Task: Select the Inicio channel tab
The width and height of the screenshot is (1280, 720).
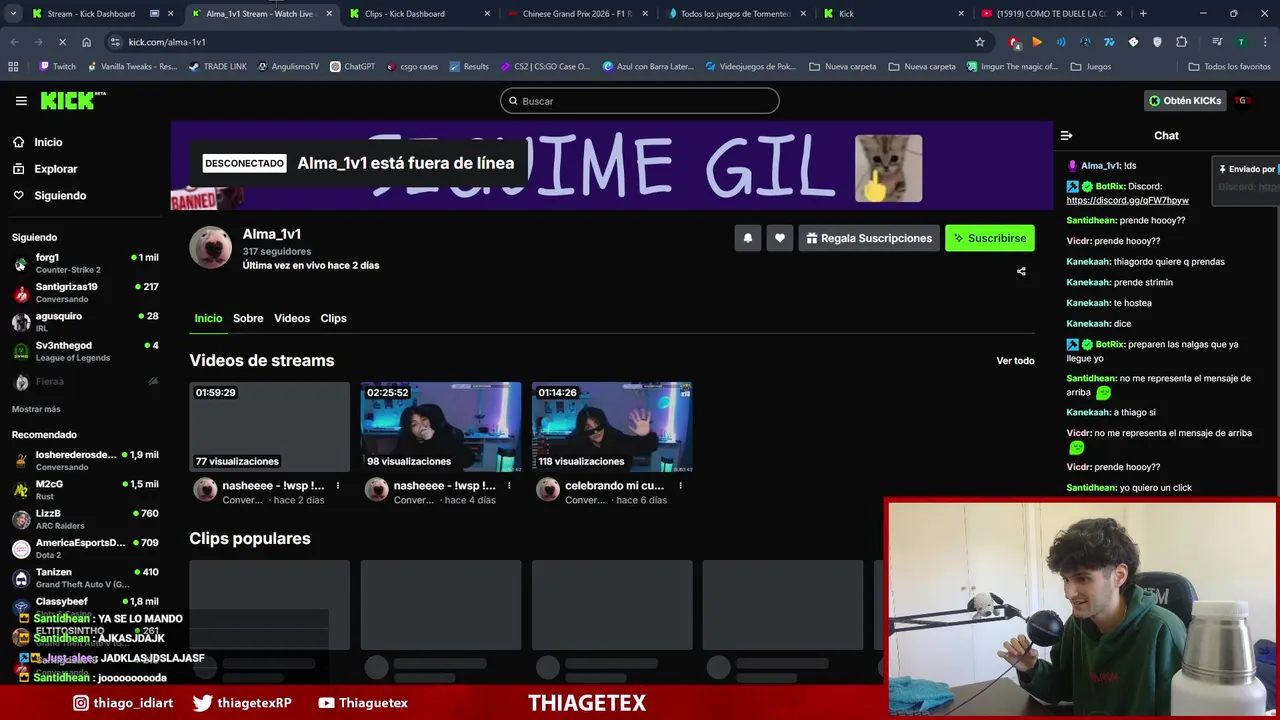Action: pyautogui.click(x=208, y=318)
